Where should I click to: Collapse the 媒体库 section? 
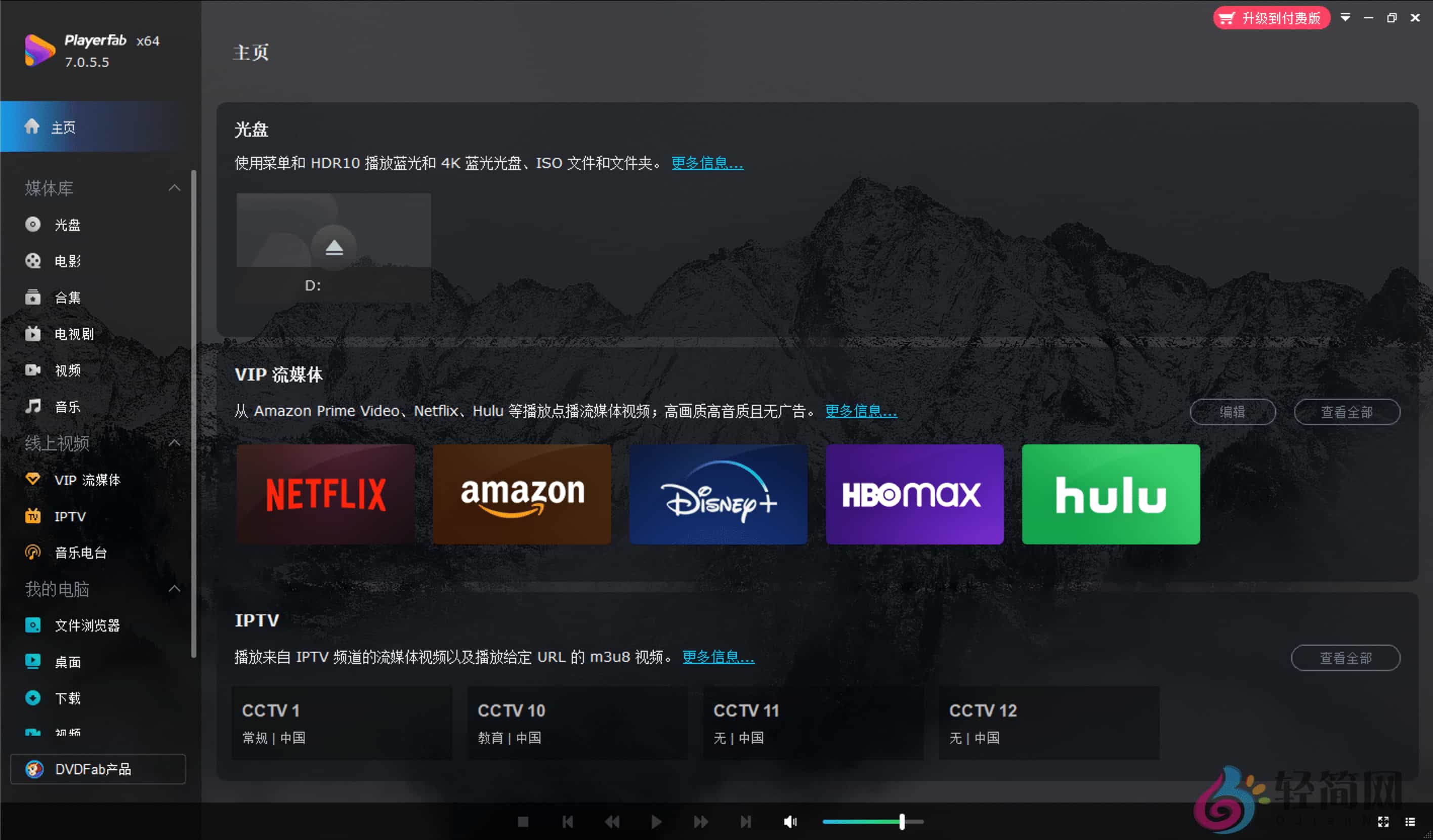(x=175, y=188)
